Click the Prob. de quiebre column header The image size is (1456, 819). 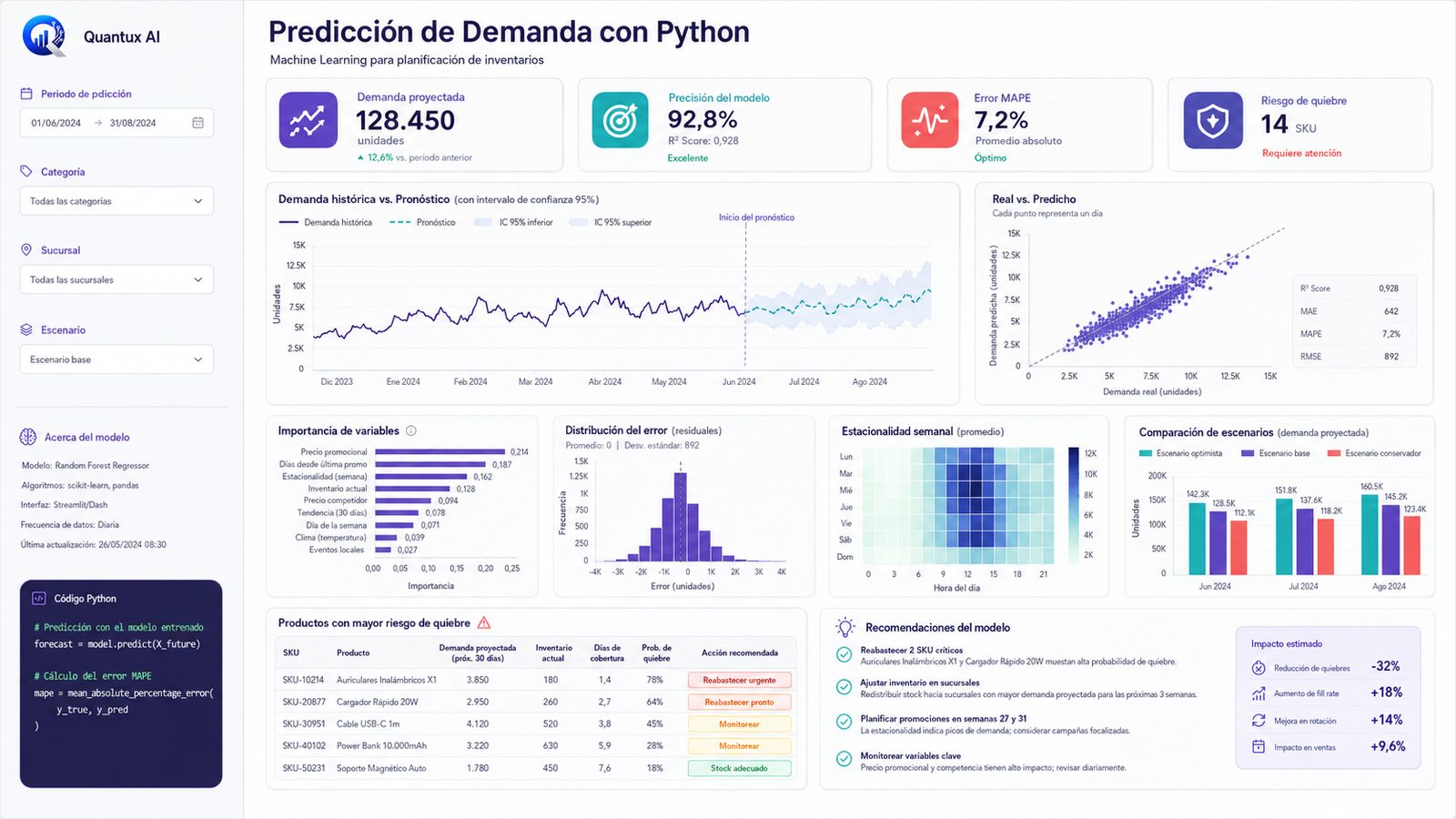(x=656, y=652)
